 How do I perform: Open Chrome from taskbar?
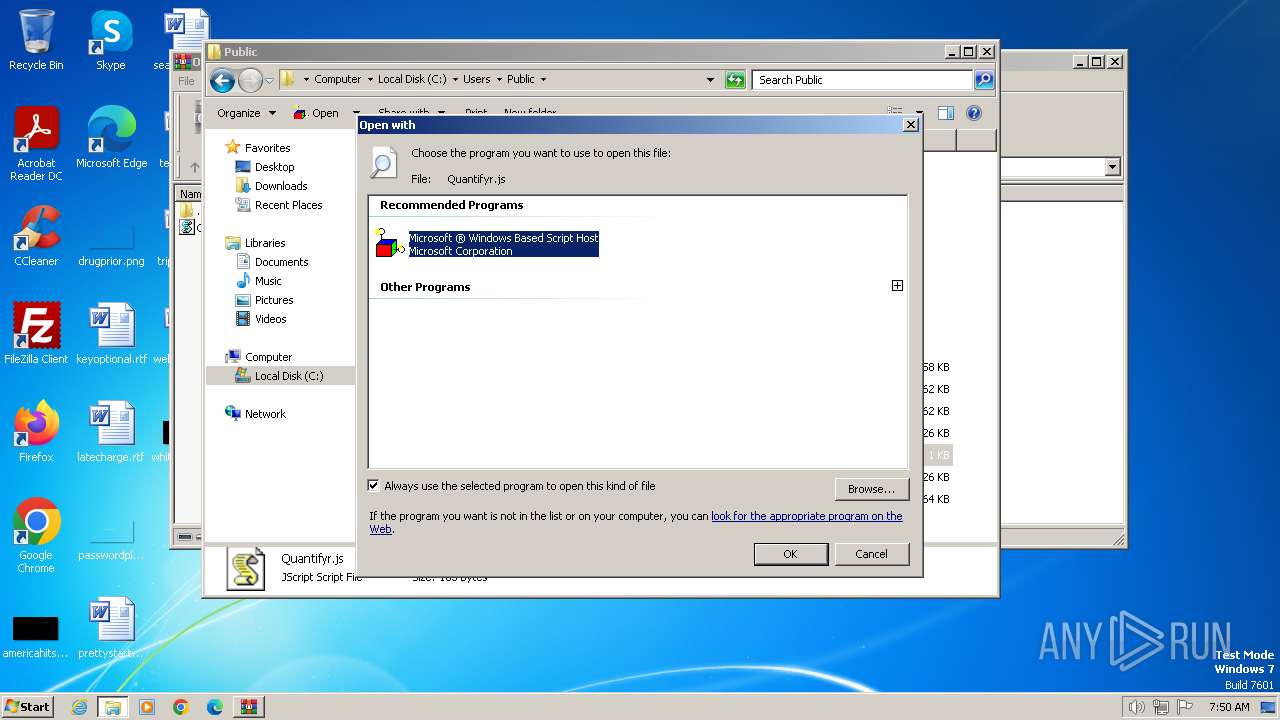pyautogui.click(x=180, y=707)
